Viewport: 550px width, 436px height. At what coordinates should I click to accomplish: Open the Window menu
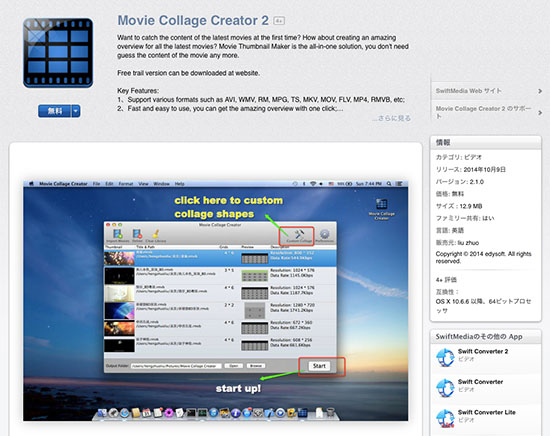point(161,184)
